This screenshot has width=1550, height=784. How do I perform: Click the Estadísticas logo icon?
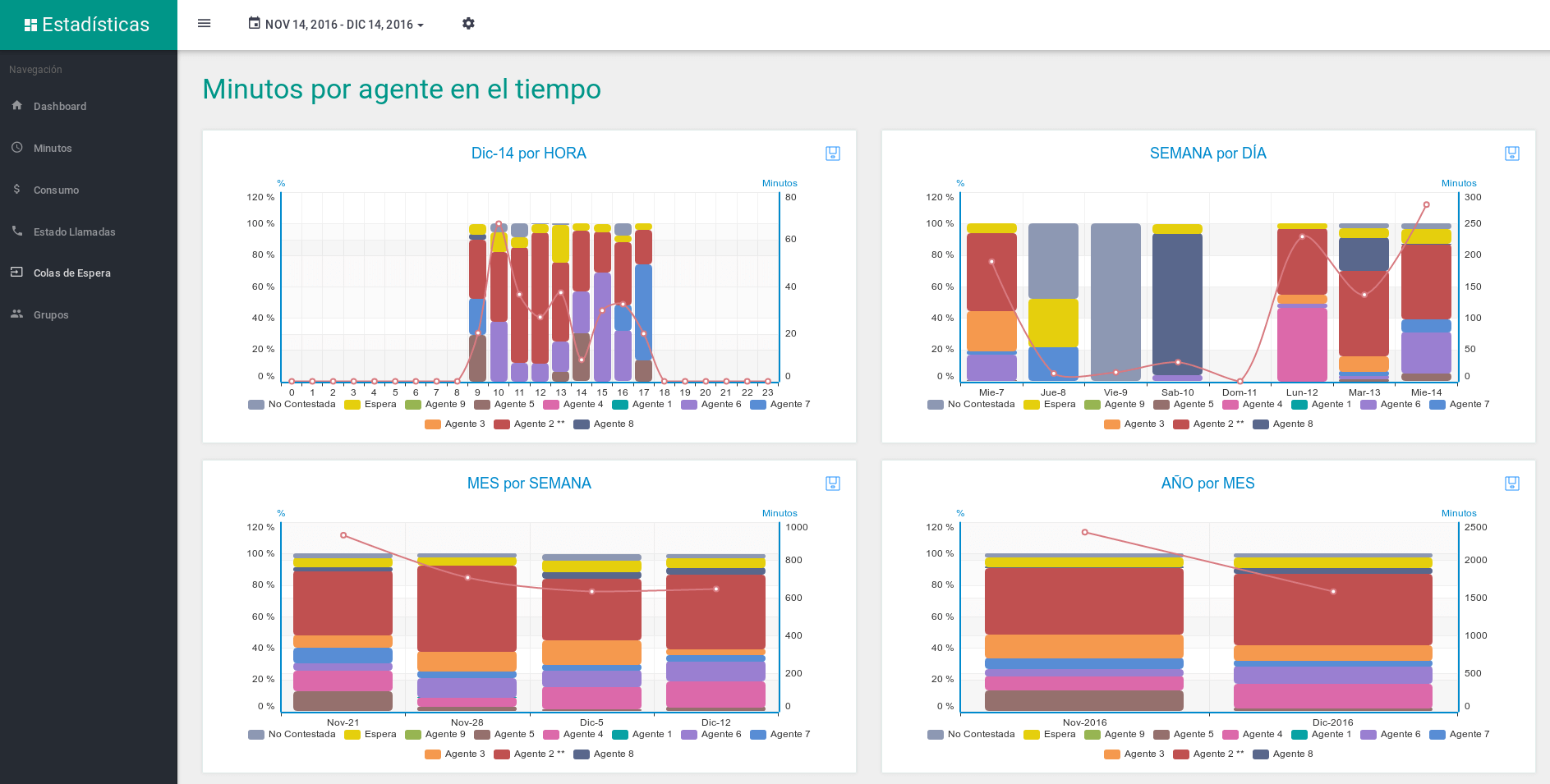pyautogui.click(x=30, y=25)
